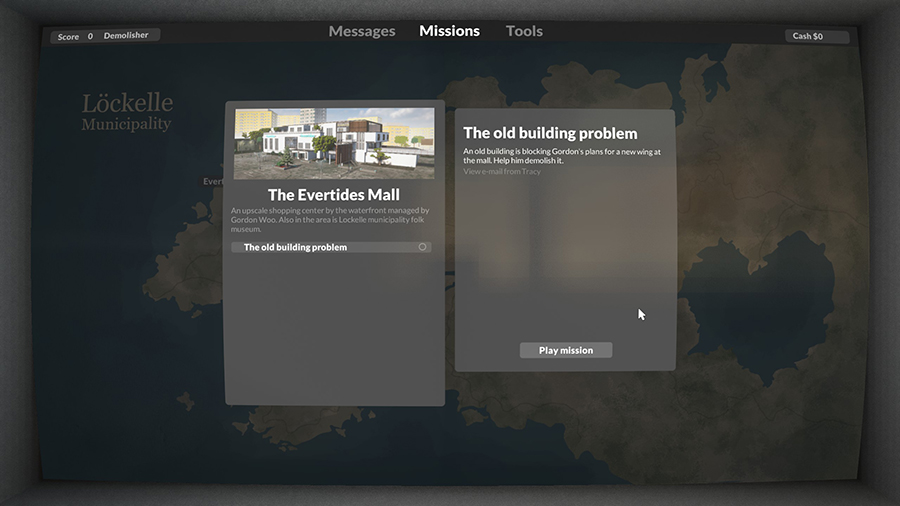Click the Evertides map label behind left panel
900x506 pixels.
[212, 182]
